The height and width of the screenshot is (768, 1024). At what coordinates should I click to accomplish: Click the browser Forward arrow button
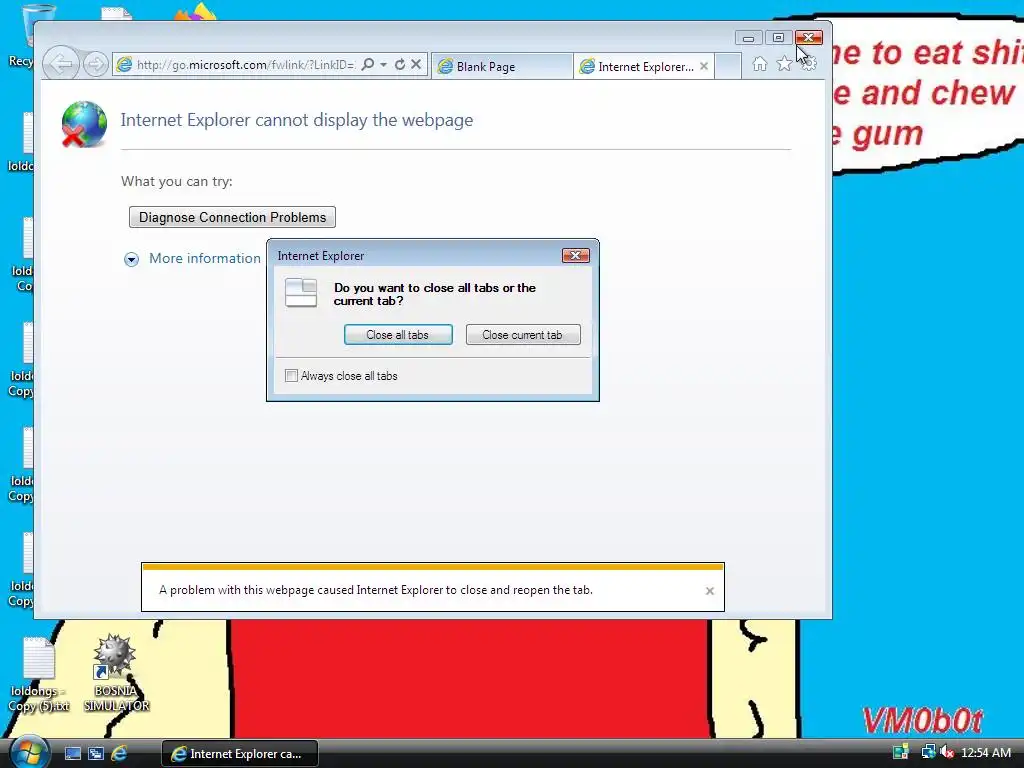[x=96, y=64]
